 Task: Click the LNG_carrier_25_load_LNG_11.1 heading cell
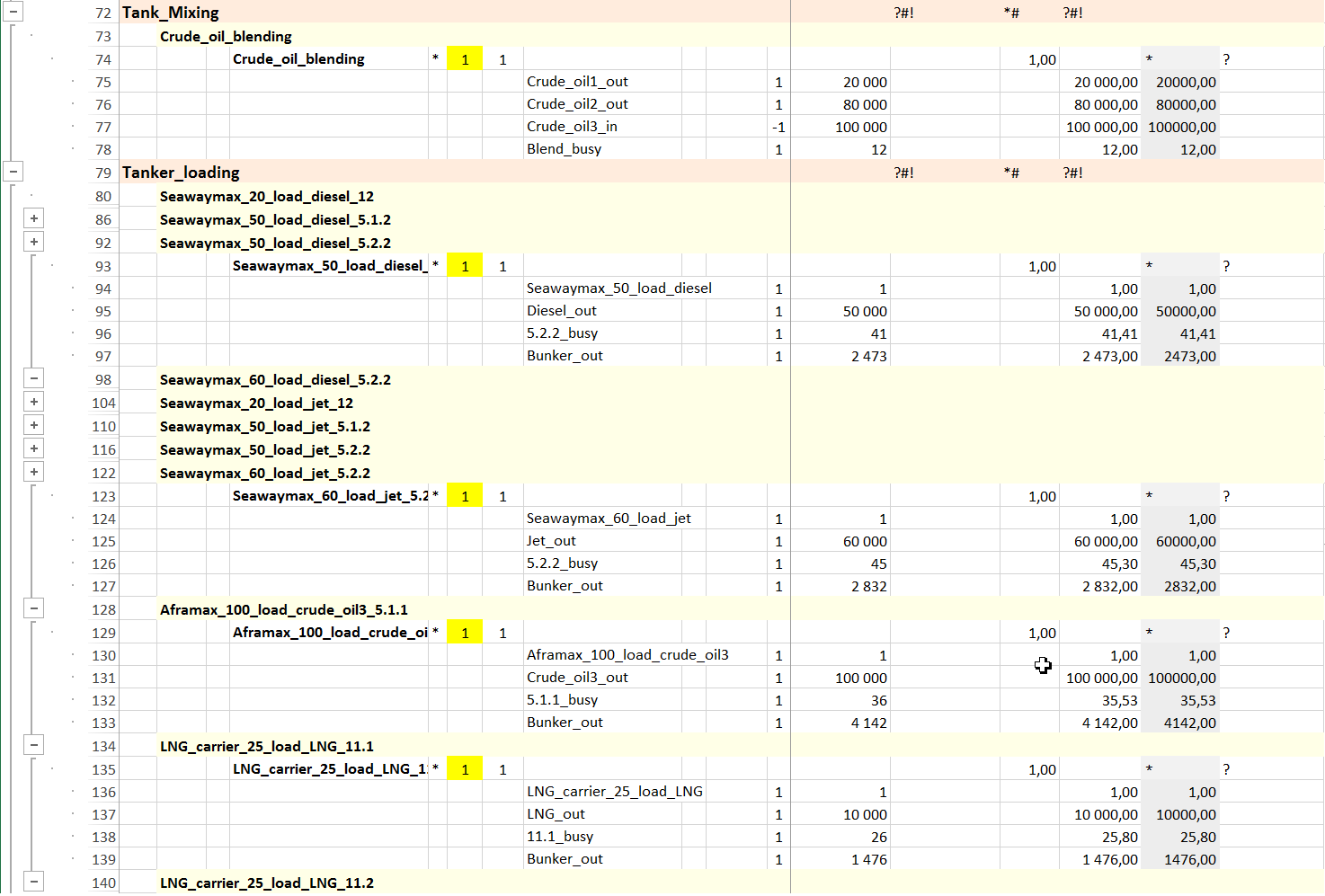point(266,746)
